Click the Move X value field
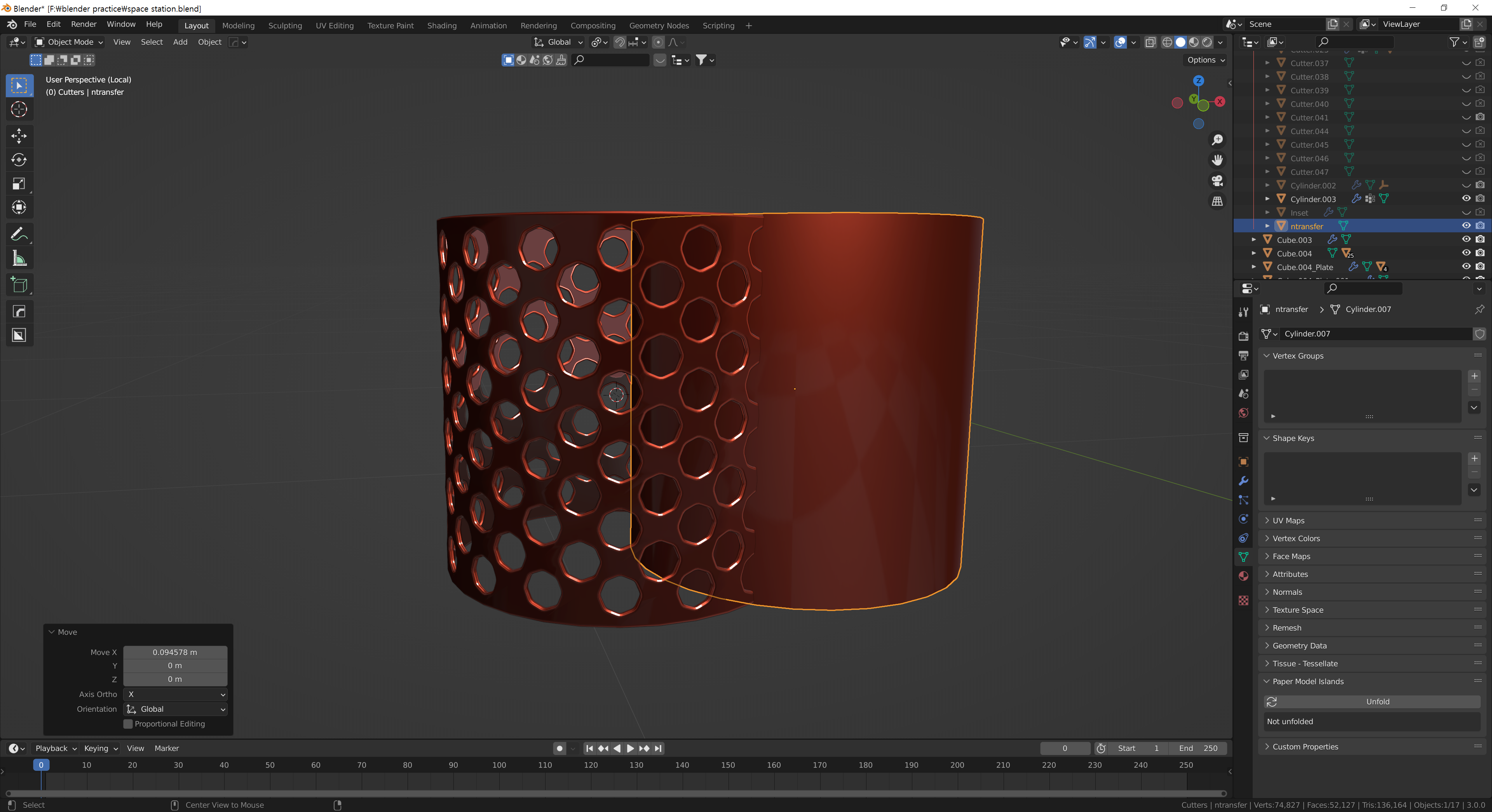Screen dimensions: 1492x812 (x=175, y=652)
